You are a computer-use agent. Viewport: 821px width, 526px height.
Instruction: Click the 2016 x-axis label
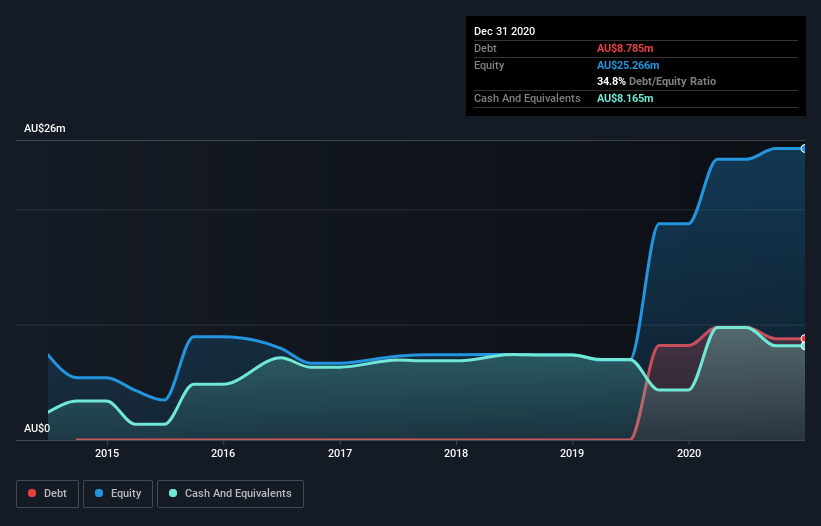pyautogui.click(x=223, y=453)
